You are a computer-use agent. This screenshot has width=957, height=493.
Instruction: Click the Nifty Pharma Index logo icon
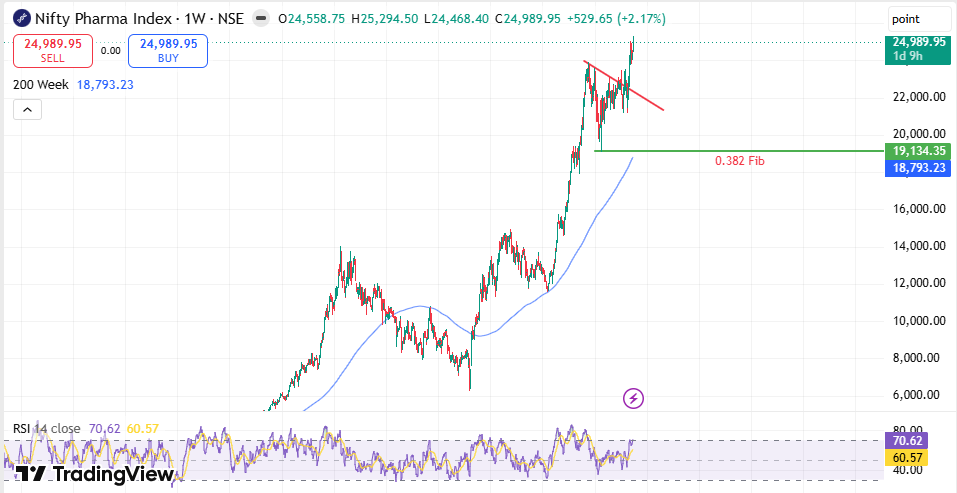click(x=22, y=18)
